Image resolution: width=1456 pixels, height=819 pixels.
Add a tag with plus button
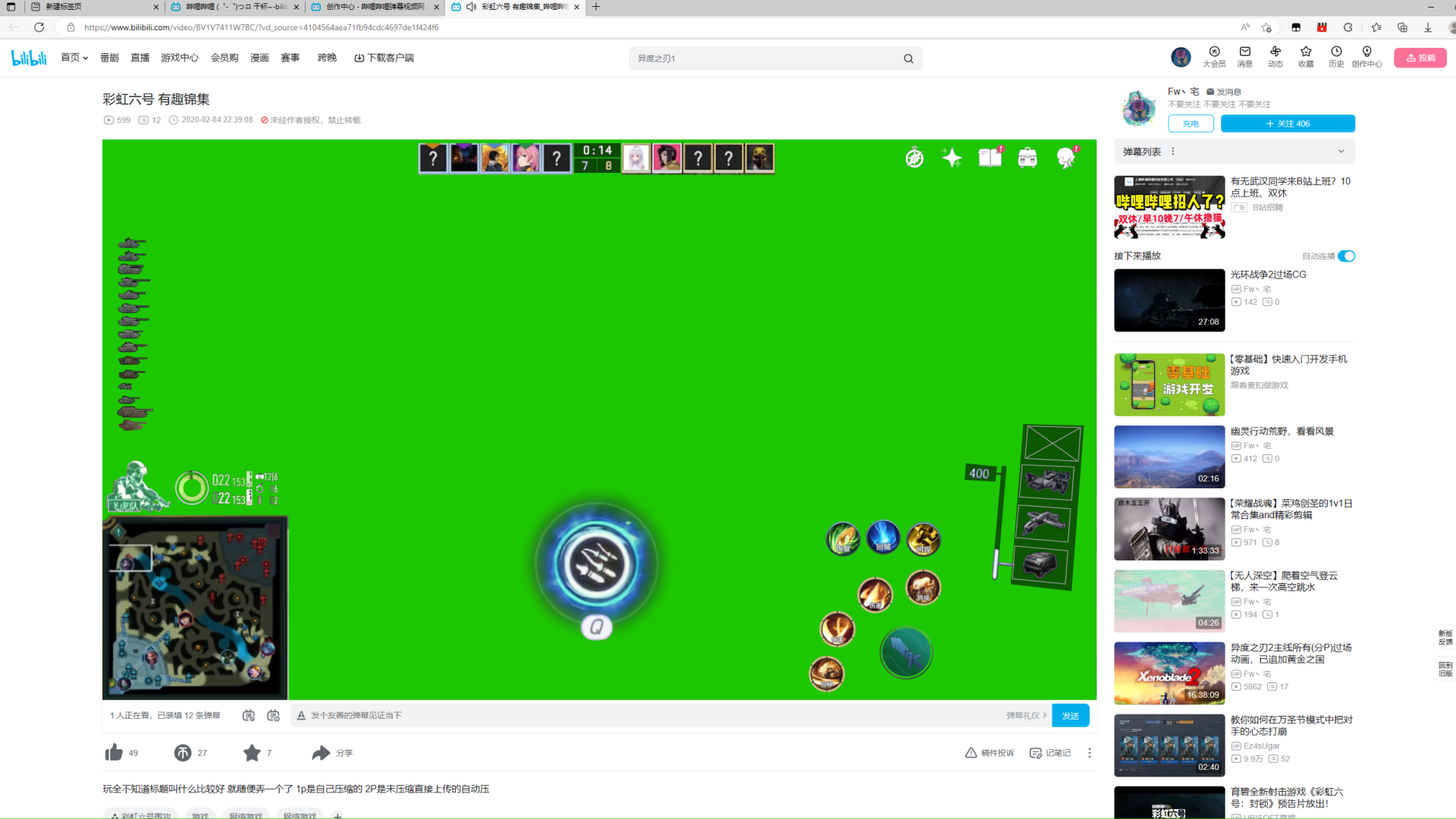[338, 816]
